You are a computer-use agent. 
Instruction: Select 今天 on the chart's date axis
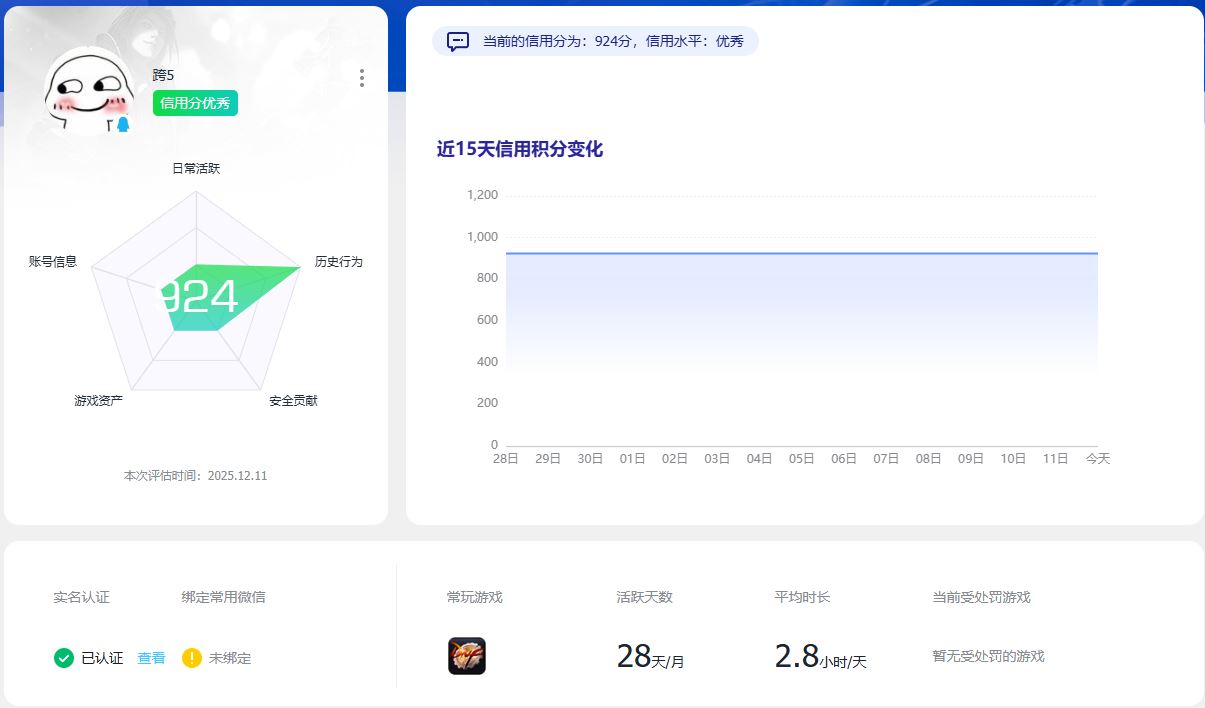tap(1096, 458)
